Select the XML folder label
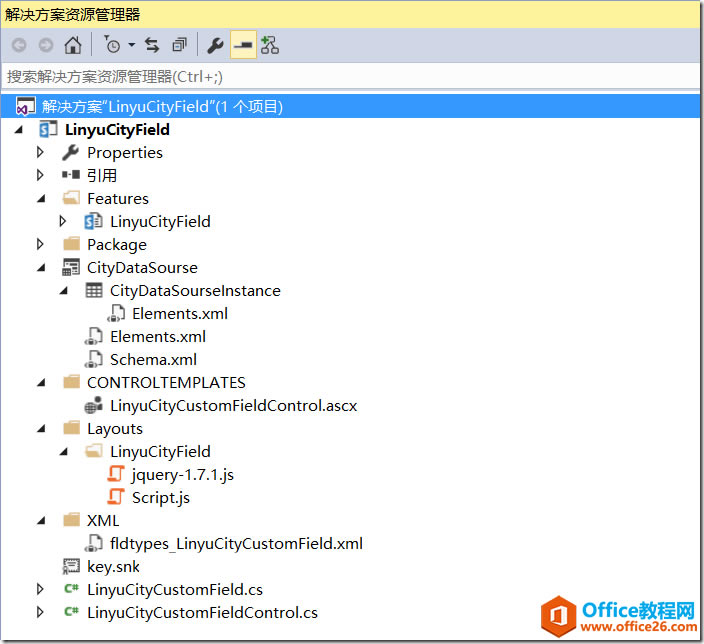This screenshot has width=704, height=644. point(103,520)
